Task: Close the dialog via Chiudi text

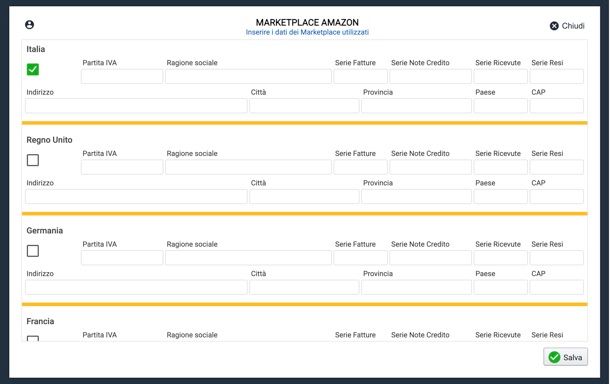Action: pyautogui.click(x=573, y=26)
